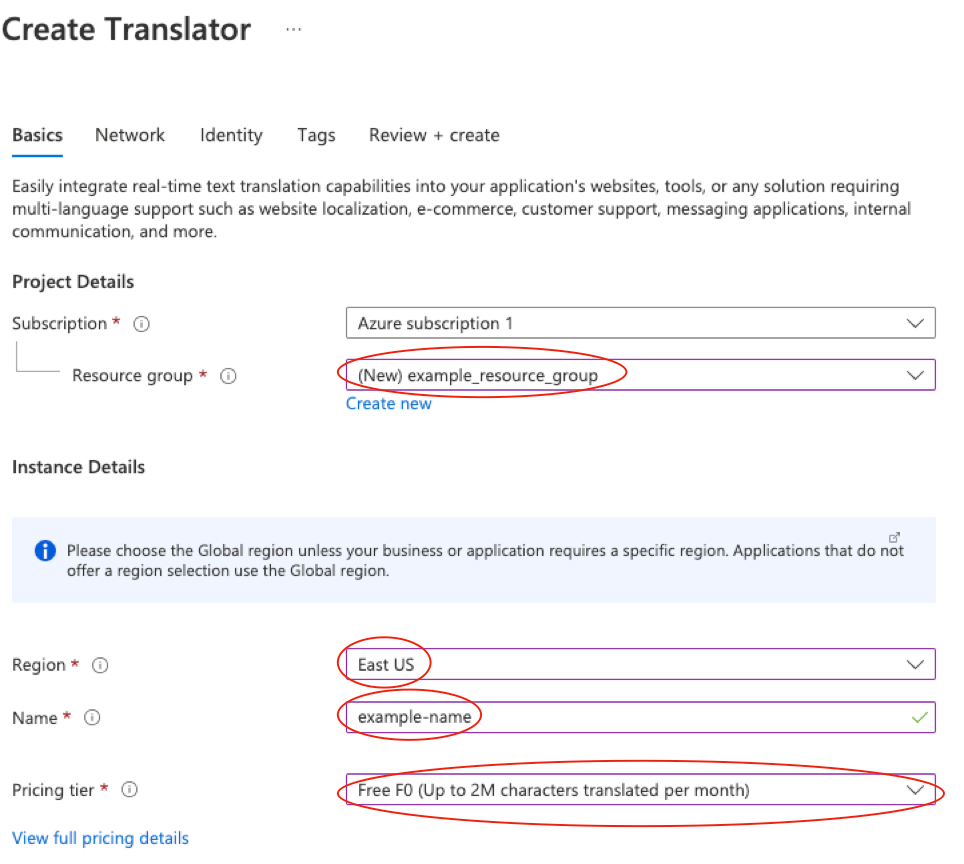Click the external link icon in info banner

894,537
